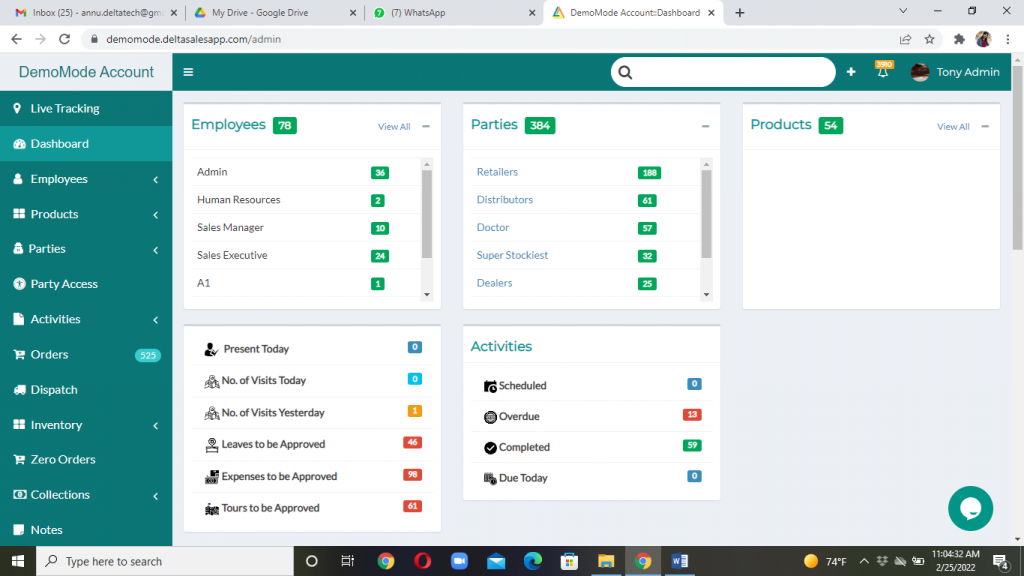This screenshot has width=1024, height=576.
Task: Switch to the WhatsApp tab
Action: (454, 12)
